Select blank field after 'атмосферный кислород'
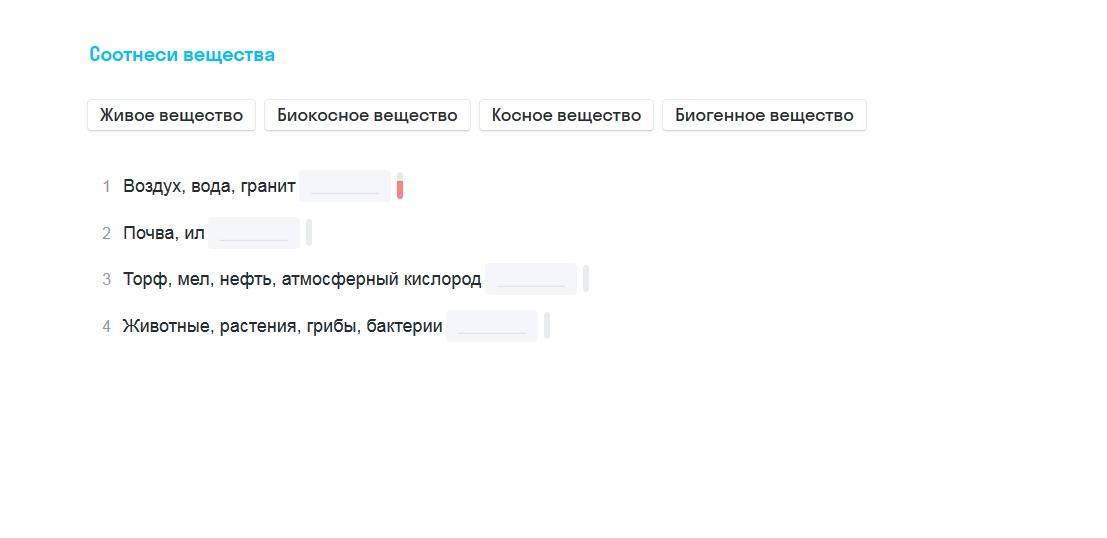This screenshot has height=538, width=1107. coord(531,279)
